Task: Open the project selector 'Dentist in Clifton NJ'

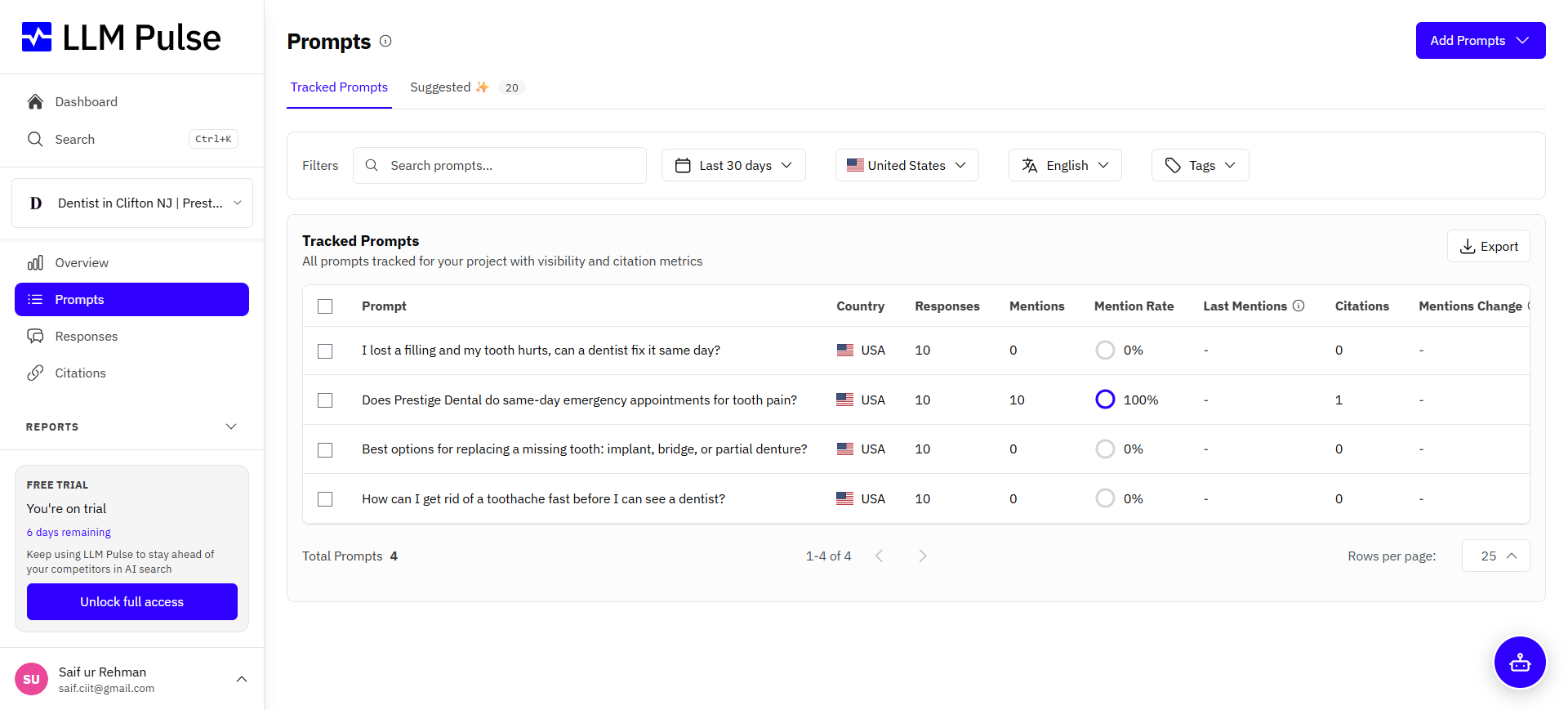Action: point(132,203)
